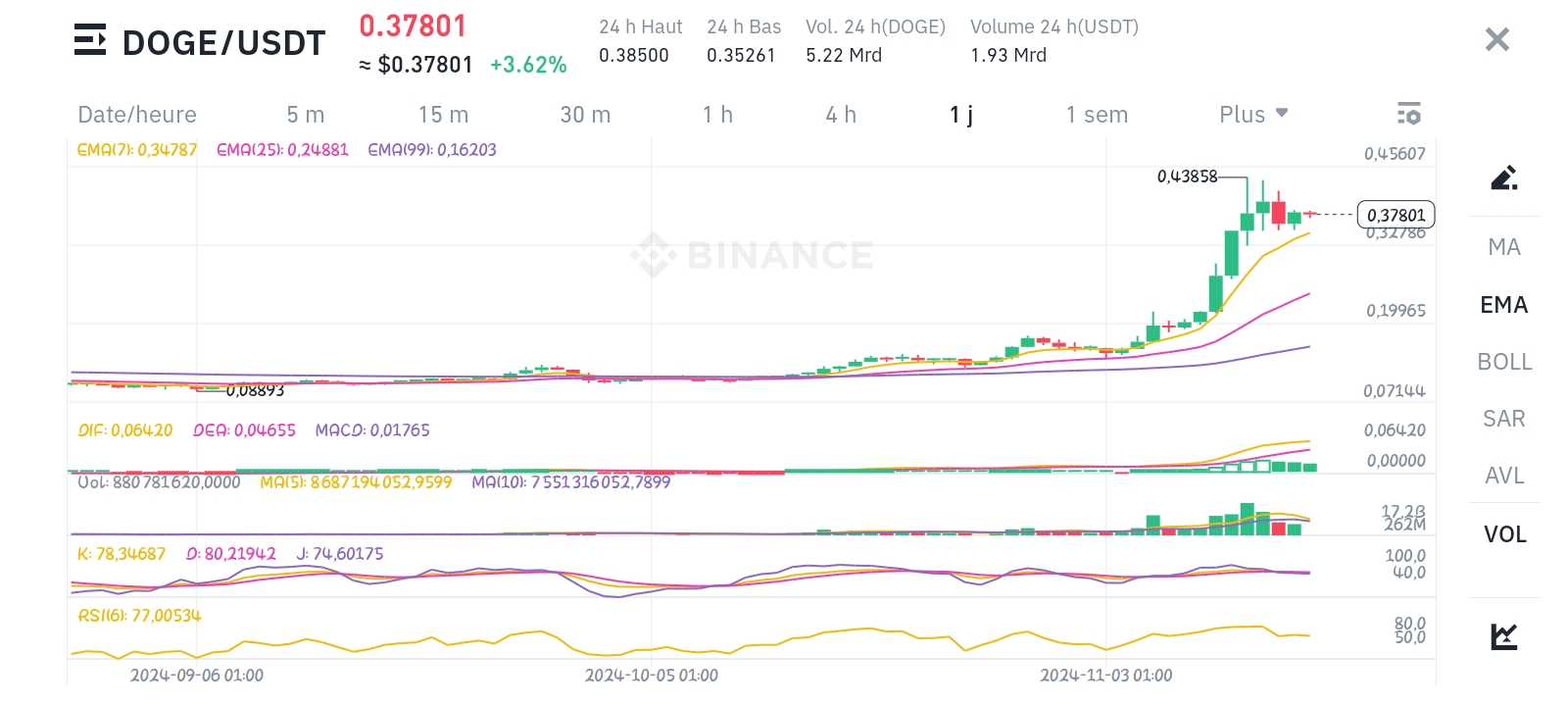Click the DOGE/USDT pair title
The height and width of the screenshot is (706, 1568).
click(x=223, y=43)
